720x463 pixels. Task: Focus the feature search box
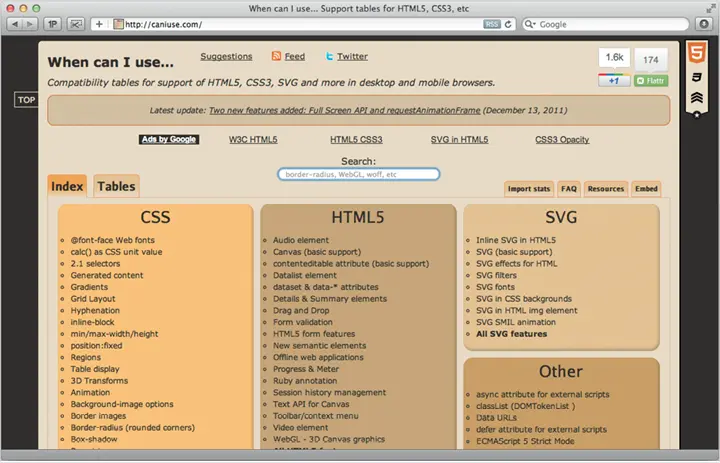[359, 175]
